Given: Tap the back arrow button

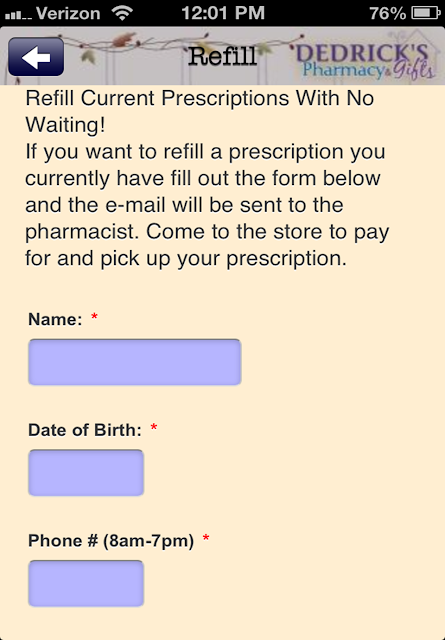Looking at the screenshot, I should pyautogui.click(x=36, y=57).
